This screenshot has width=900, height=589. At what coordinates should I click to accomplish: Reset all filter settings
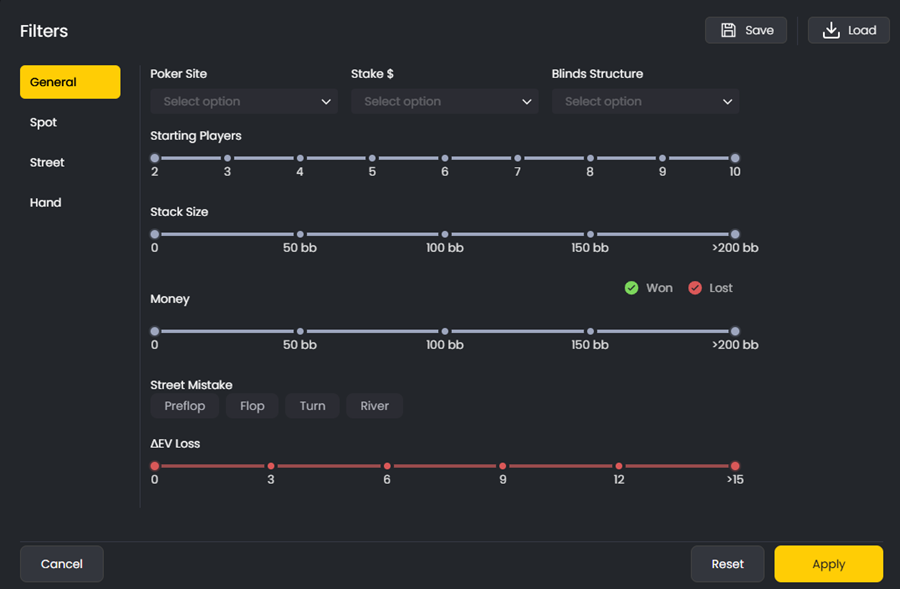point(727,563)
